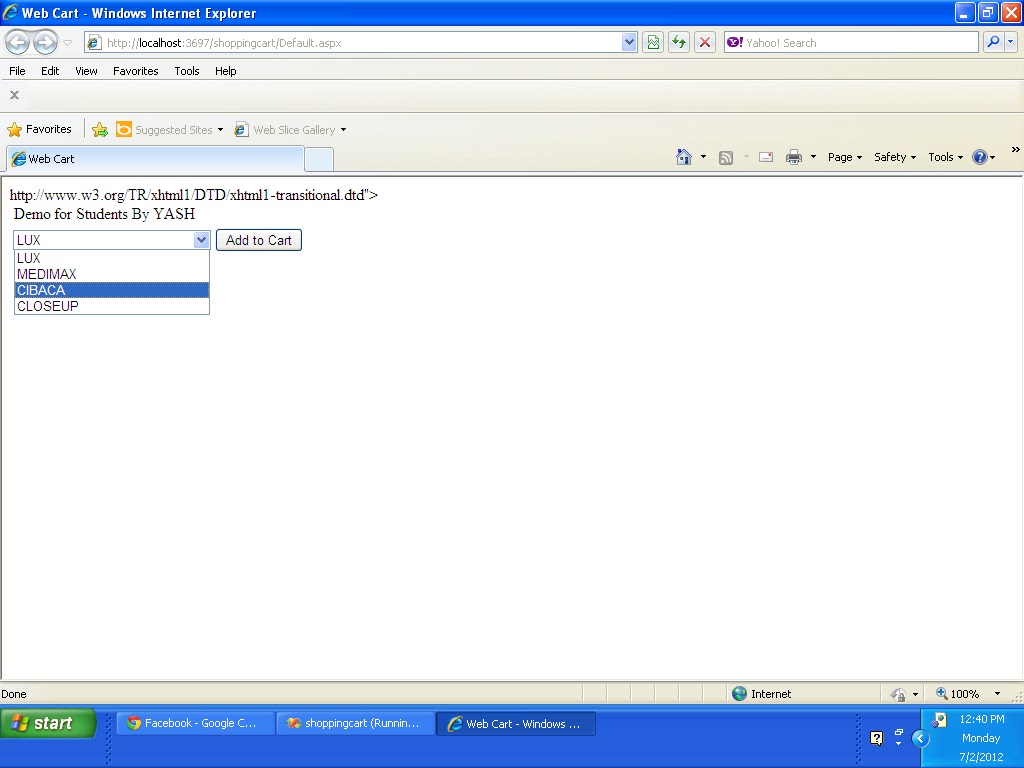The width and height of the screenshot is (1024, 768).
Task: Open search provider options dropdown
Action: tap(1010, 43)
